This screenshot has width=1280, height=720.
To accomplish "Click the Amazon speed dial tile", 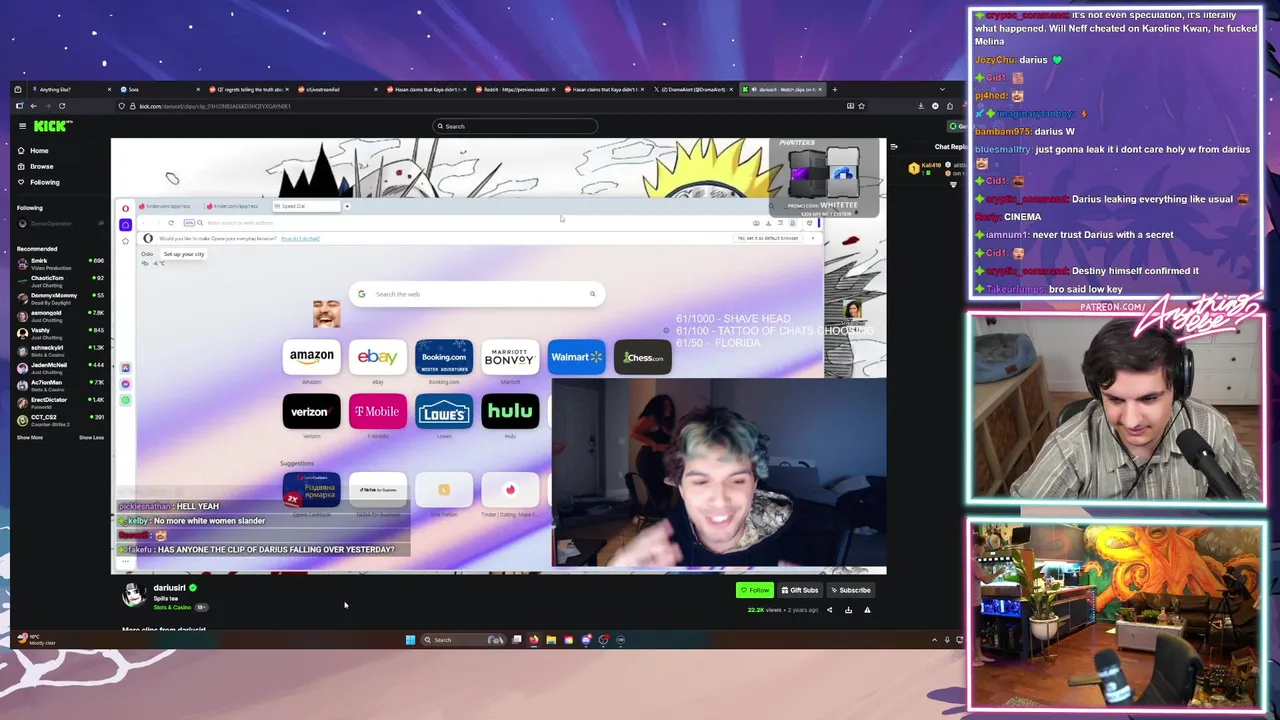I will click(311, 357).
